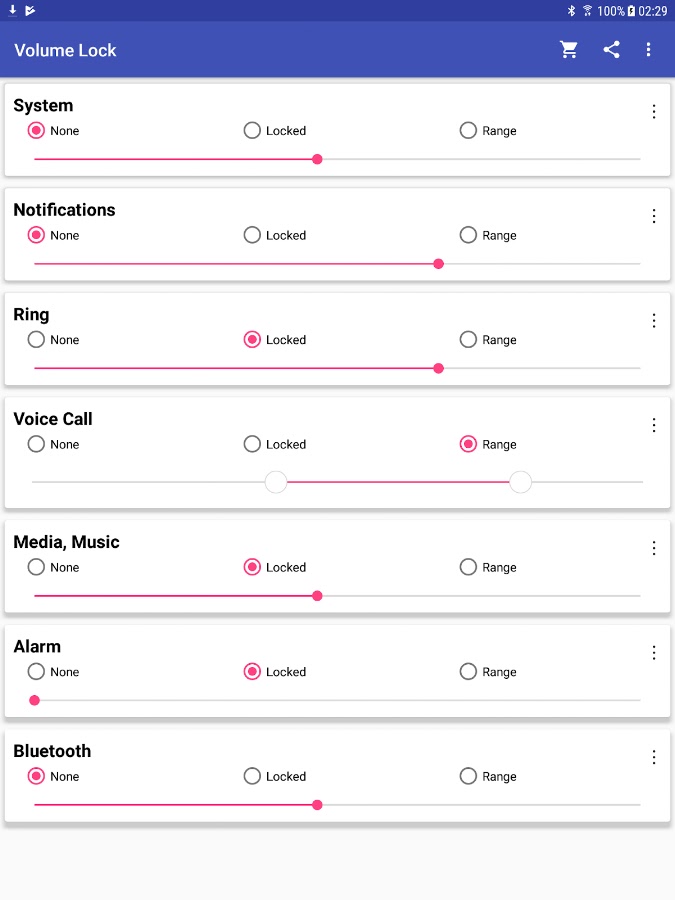Click Voice Call range upper handle
Image resolution: width=675 pixels, height=900 pixels.
coord(520,483)
